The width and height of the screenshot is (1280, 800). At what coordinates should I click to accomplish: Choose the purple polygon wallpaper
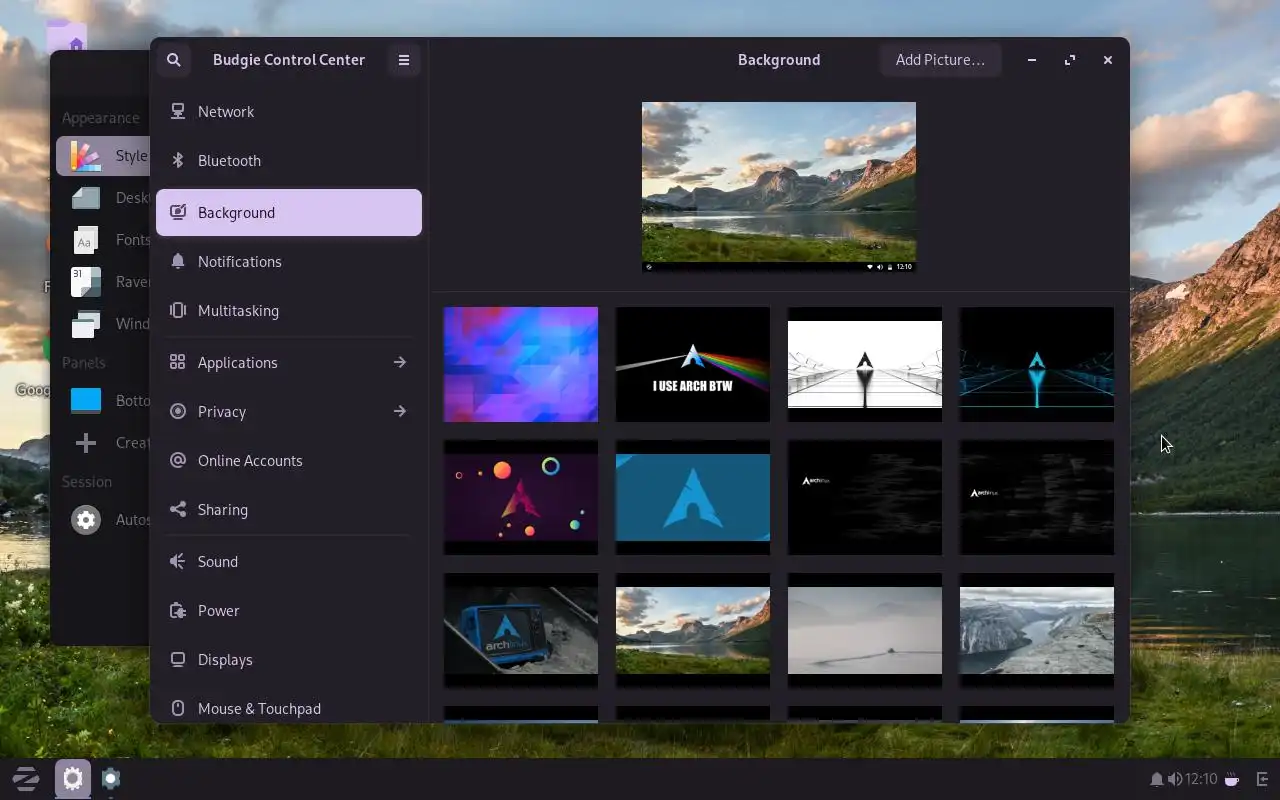(x=521, y=364)
